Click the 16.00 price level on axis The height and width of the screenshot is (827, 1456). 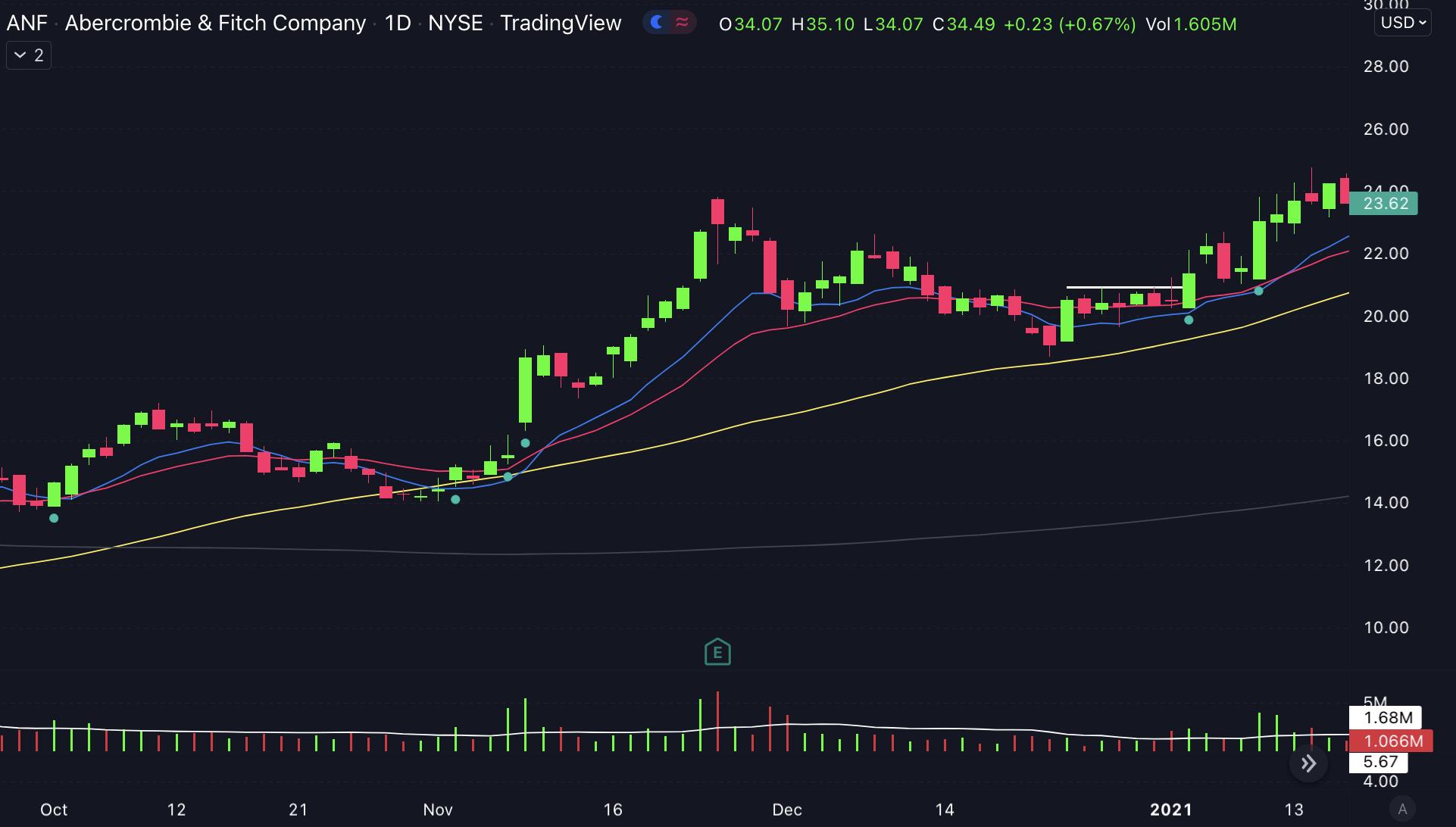[1386, 440]
